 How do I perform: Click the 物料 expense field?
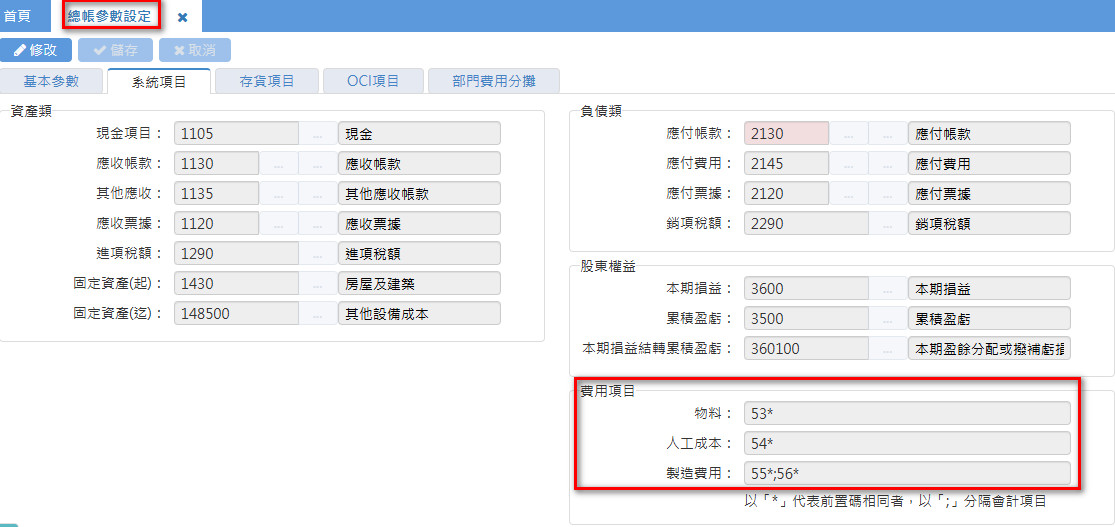coord(907,414)
